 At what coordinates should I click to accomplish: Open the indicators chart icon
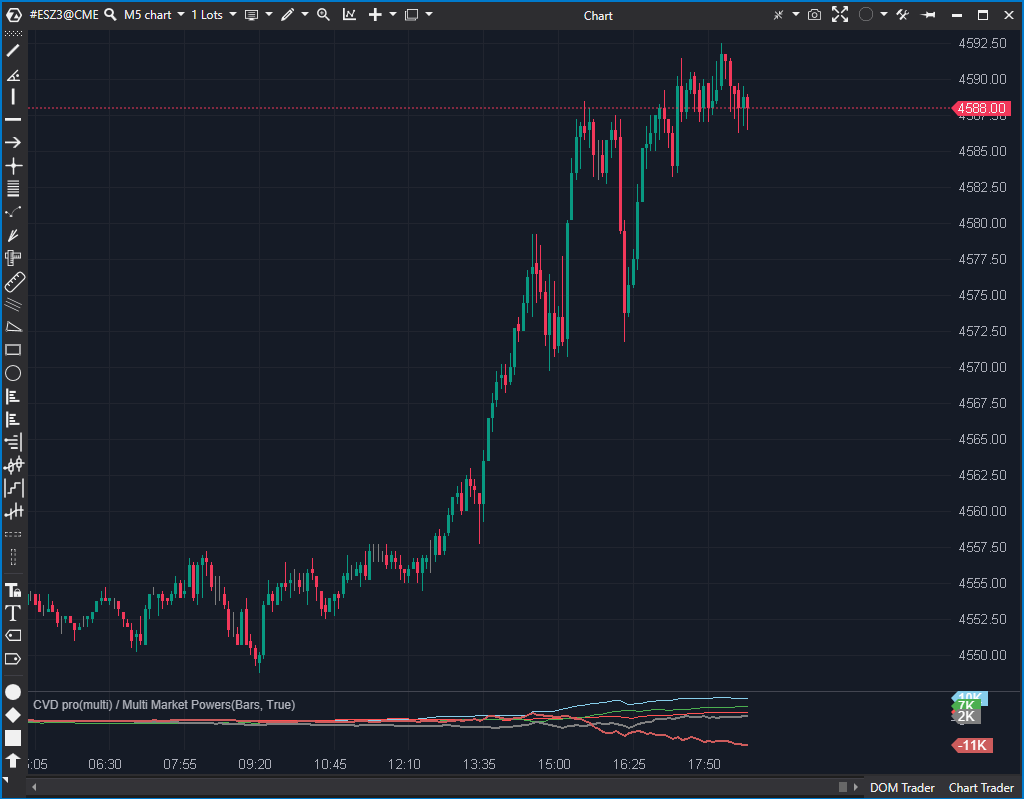tap(349, 14)
